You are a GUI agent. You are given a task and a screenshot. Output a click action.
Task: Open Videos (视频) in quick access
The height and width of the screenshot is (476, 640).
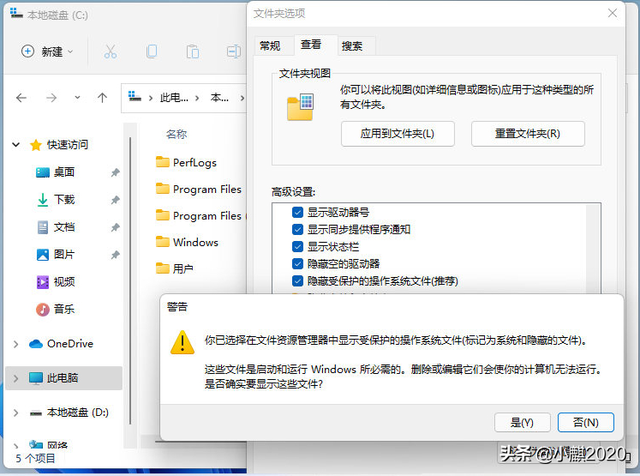[42, 282]
